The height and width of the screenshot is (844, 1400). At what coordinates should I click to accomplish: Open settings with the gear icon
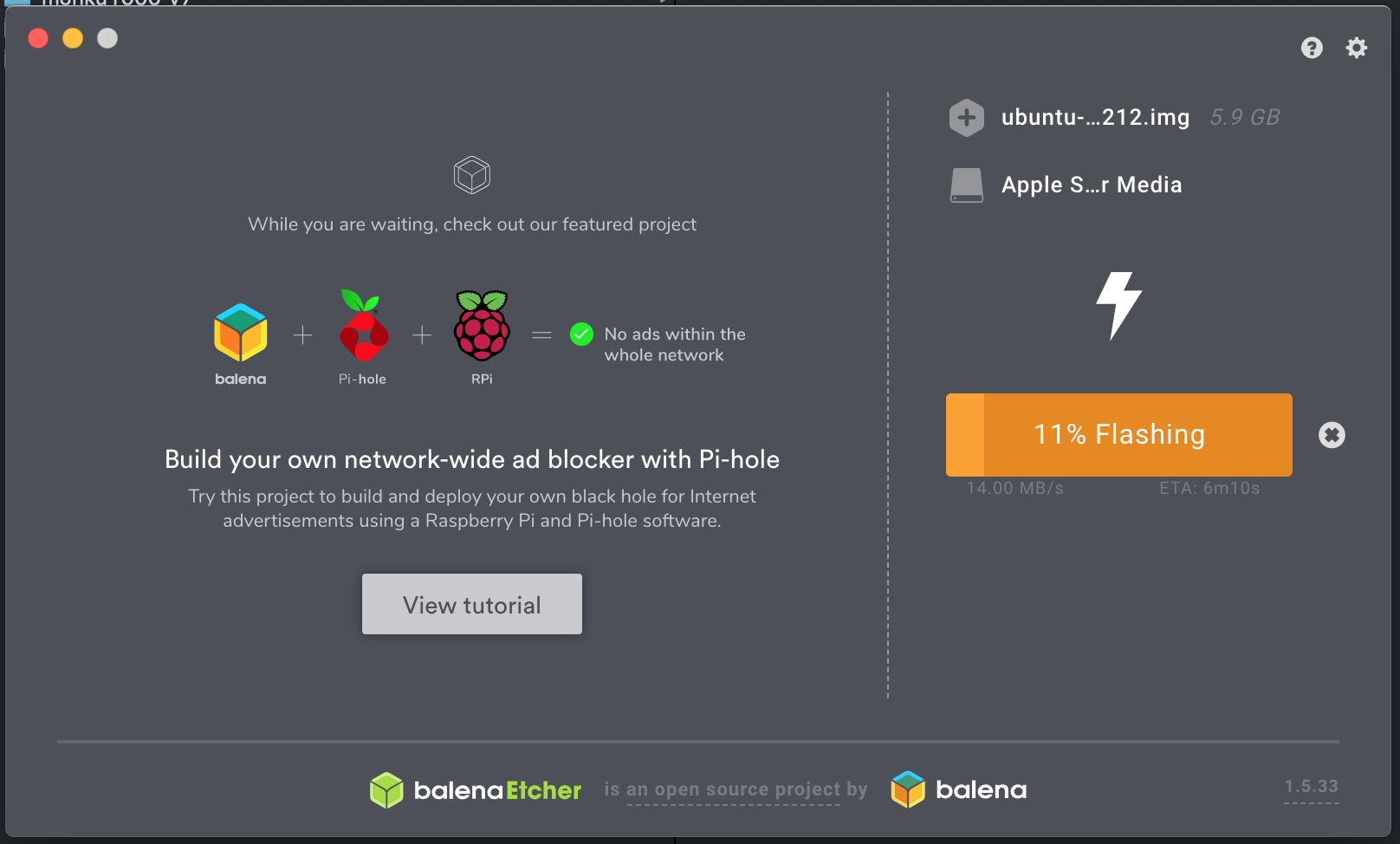point(1356,48)
